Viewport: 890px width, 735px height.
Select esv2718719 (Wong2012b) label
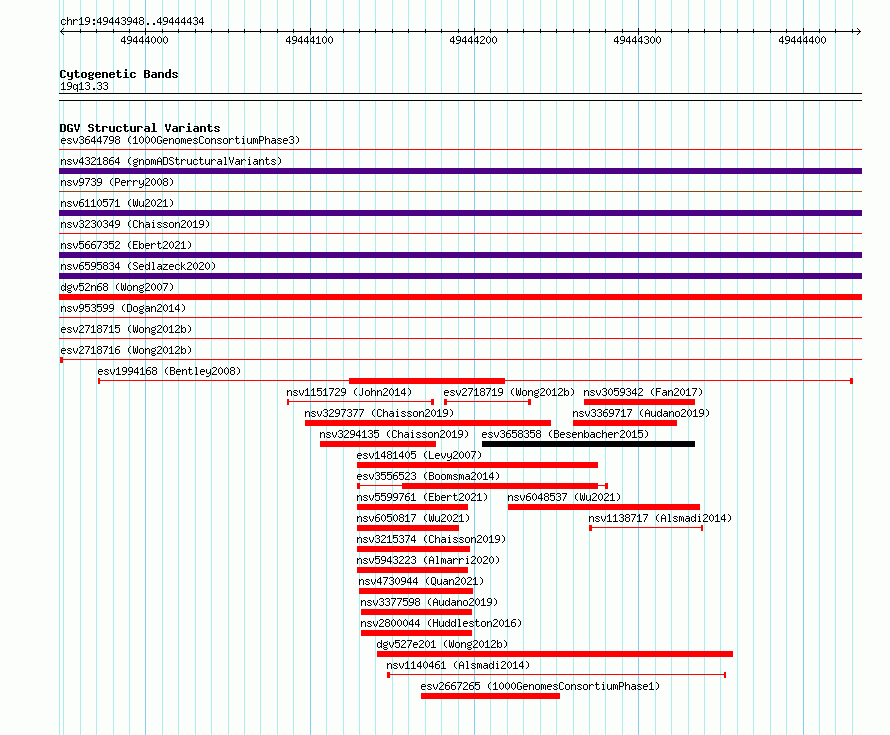tap(509, 392)
